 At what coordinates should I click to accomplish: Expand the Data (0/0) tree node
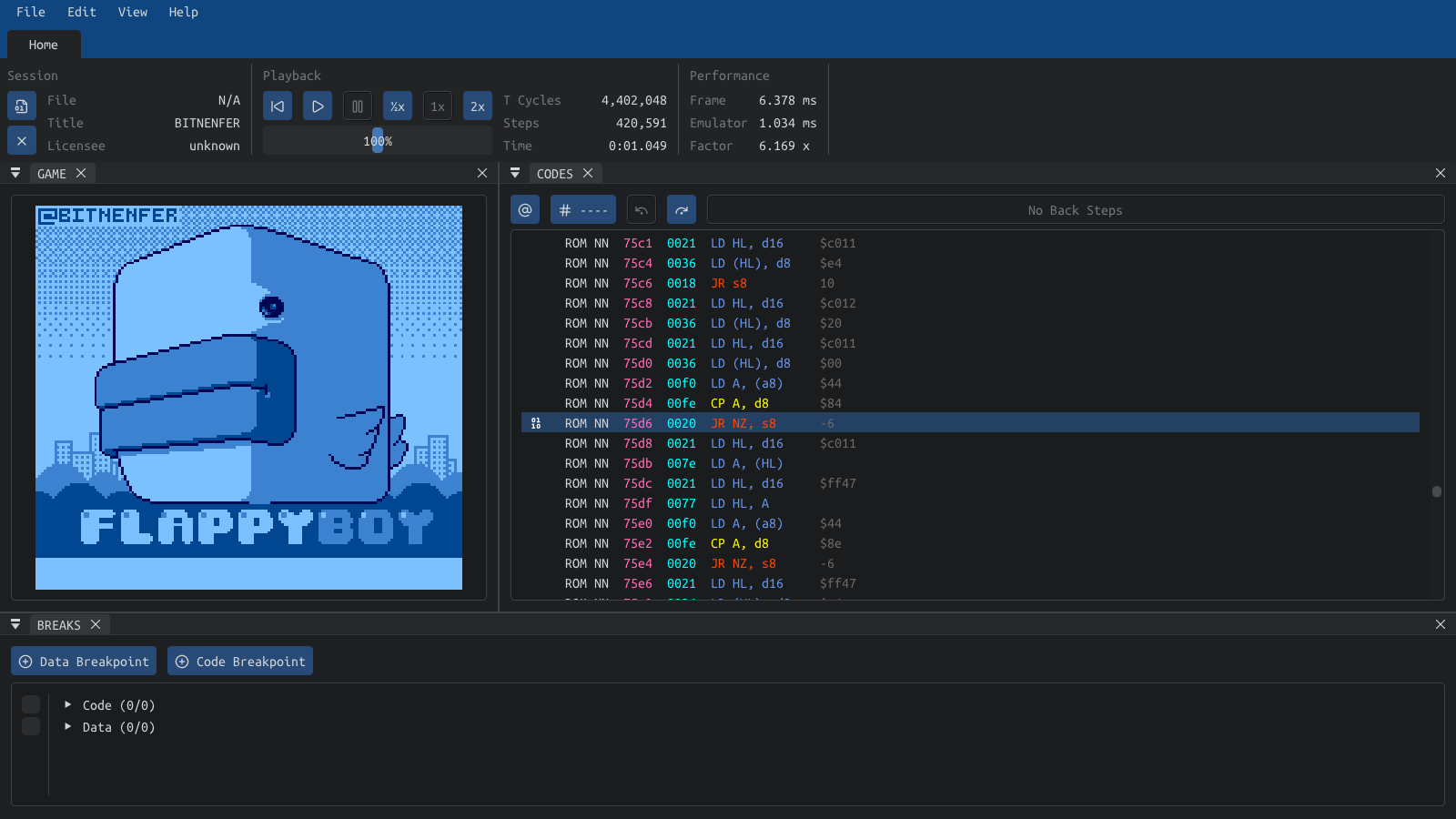pyautogui.click(x=68, y=727)
